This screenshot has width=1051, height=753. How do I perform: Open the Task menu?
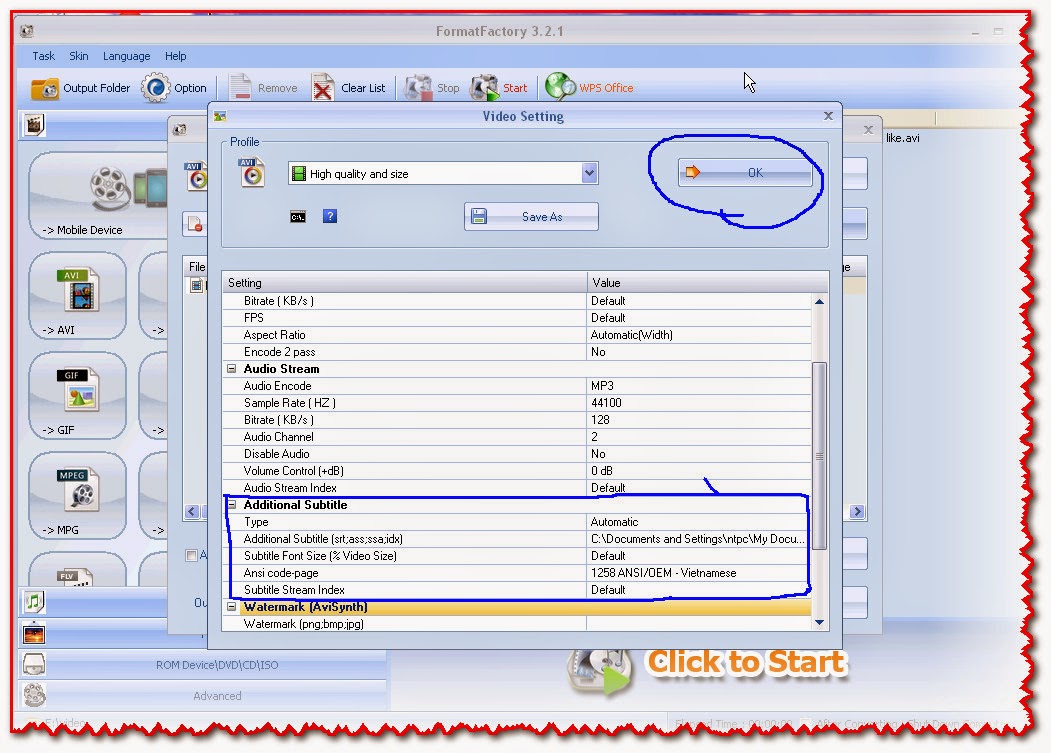[44, 56]
